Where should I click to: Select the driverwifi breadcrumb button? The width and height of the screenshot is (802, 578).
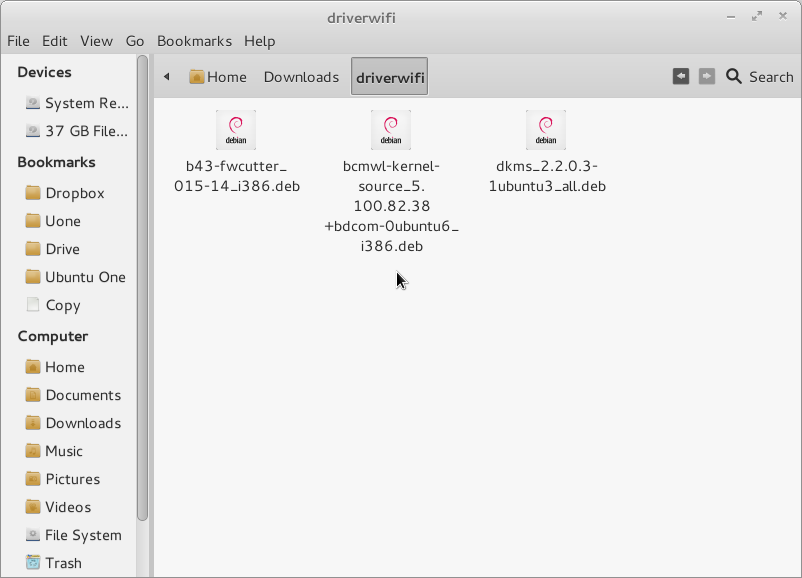(389, 76)
